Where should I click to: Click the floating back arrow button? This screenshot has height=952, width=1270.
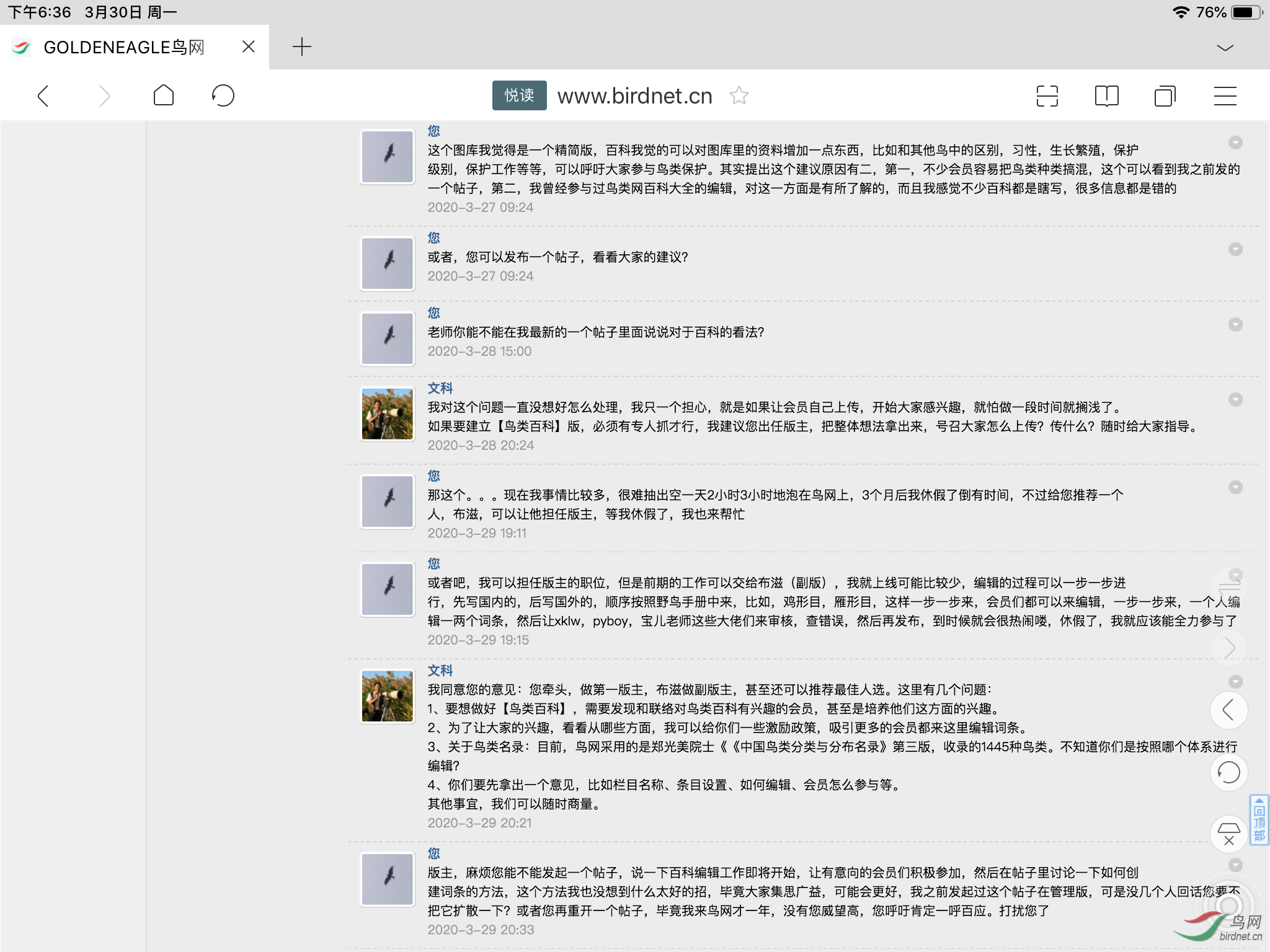(x=1228, y=710)
